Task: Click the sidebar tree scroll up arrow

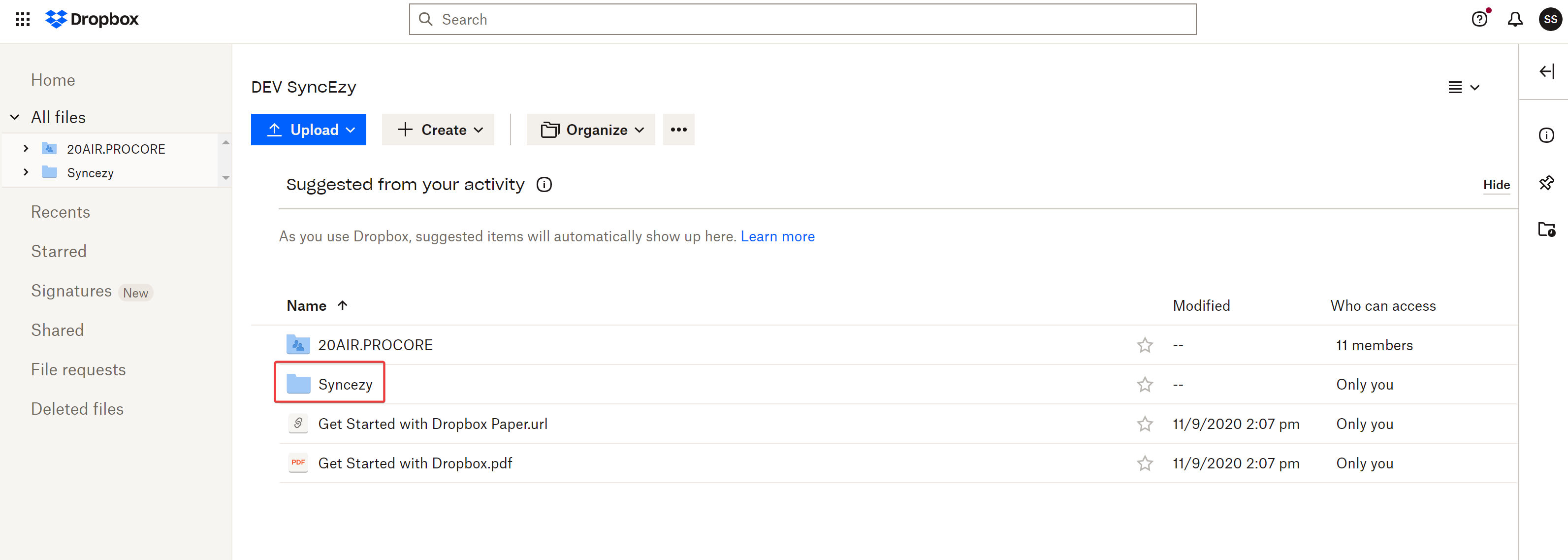Action: [226, 142]
